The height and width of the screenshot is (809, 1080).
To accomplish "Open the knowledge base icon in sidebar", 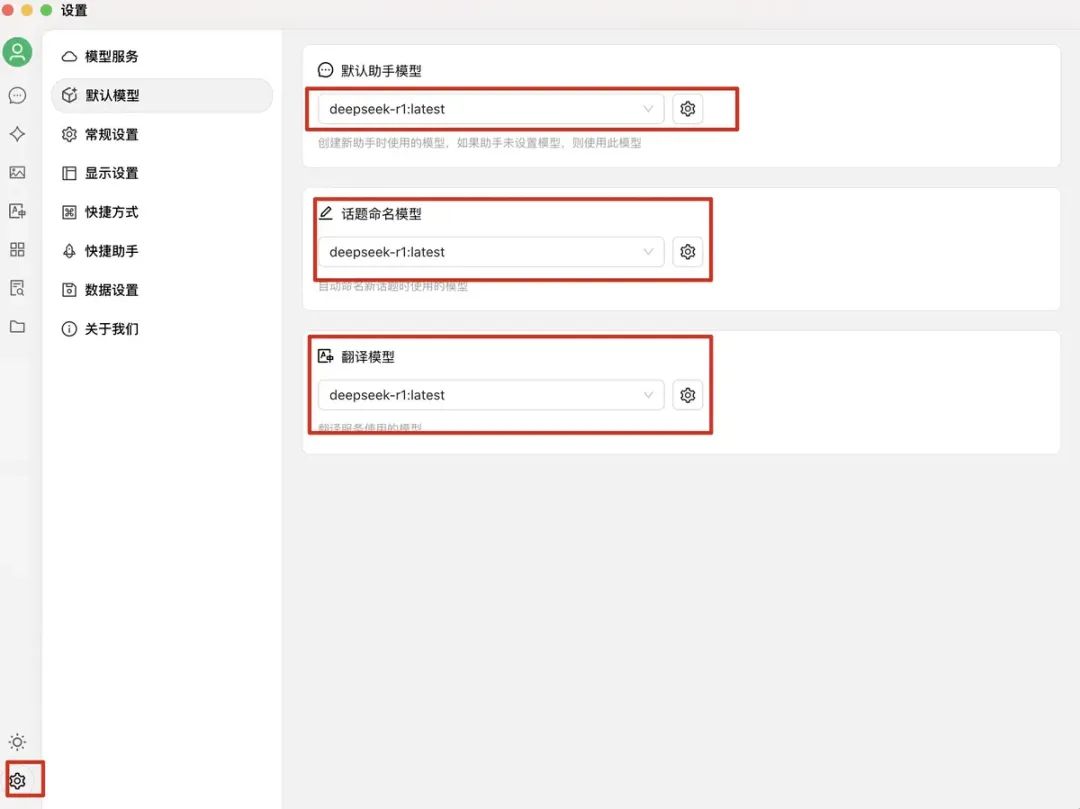I will tap(17, 288).
